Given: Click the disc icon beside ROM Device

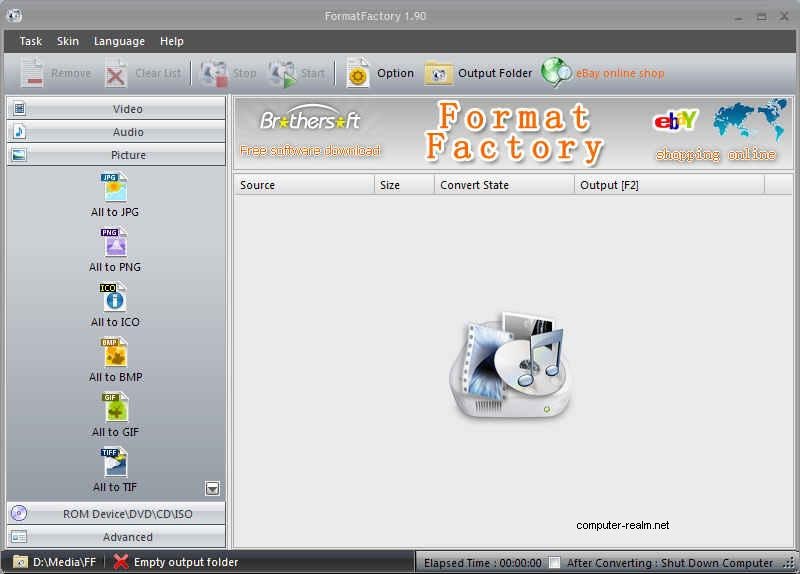Looking at the screenshot, I should coord(19,513).
